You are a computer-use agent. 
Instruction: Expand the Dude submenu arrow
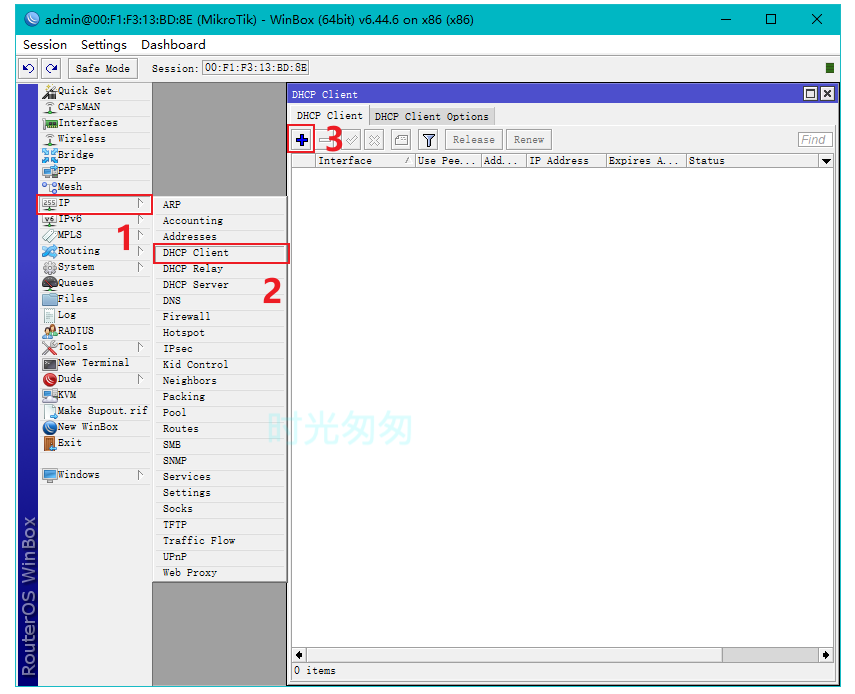click(x=141, y=379)
